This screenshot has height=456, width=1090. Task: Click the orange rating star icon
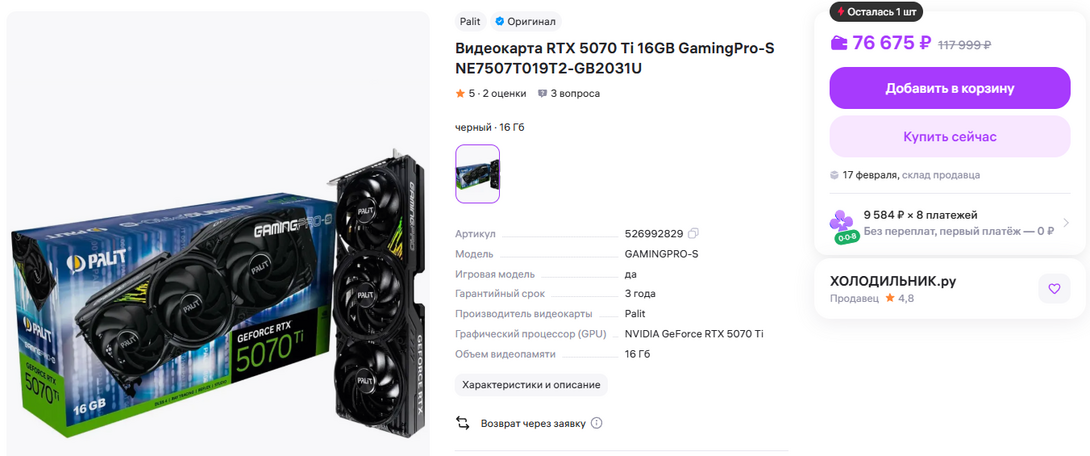click(460, 93)
